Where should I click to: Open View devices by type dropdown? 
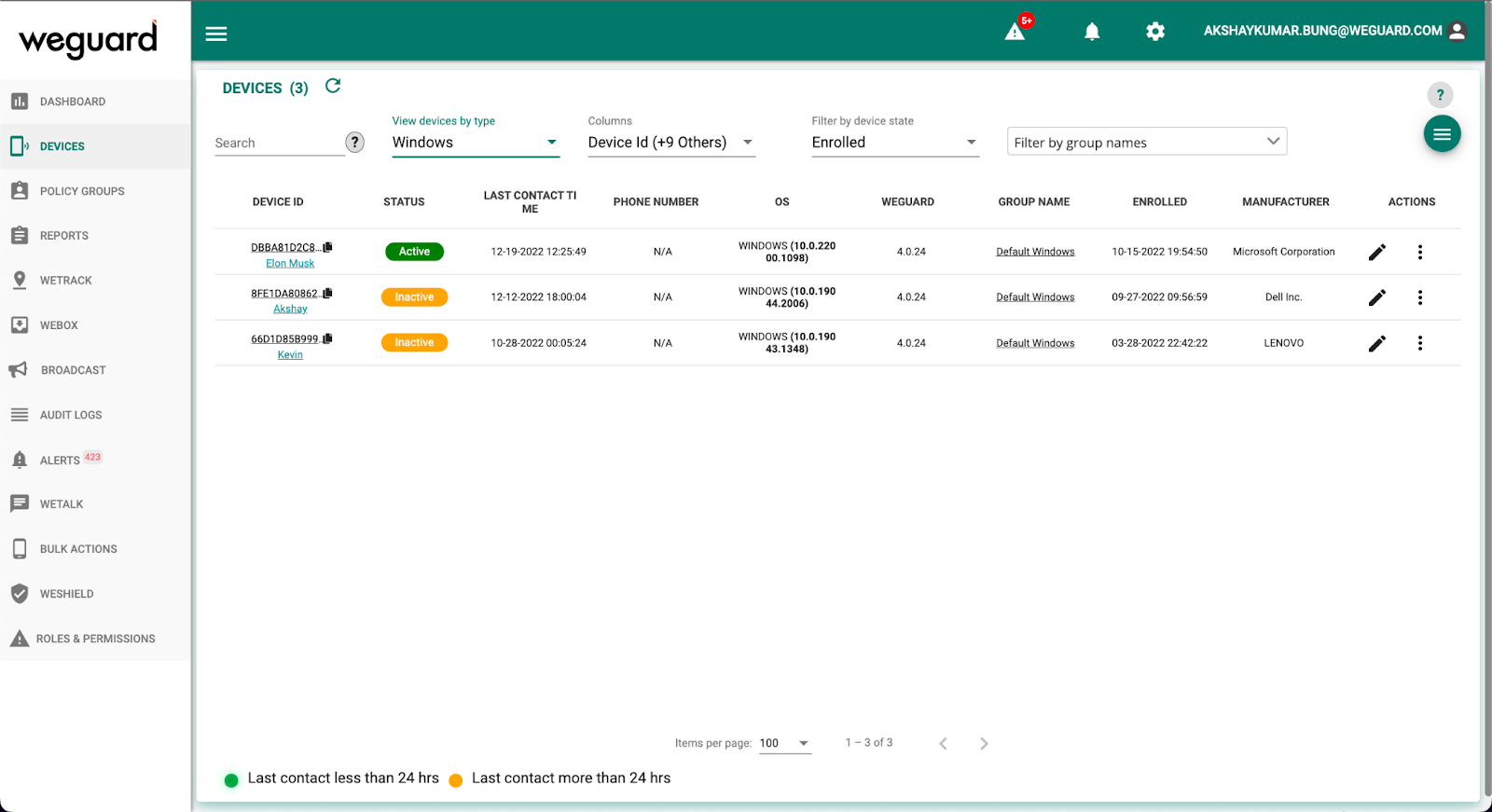[476, 143]
